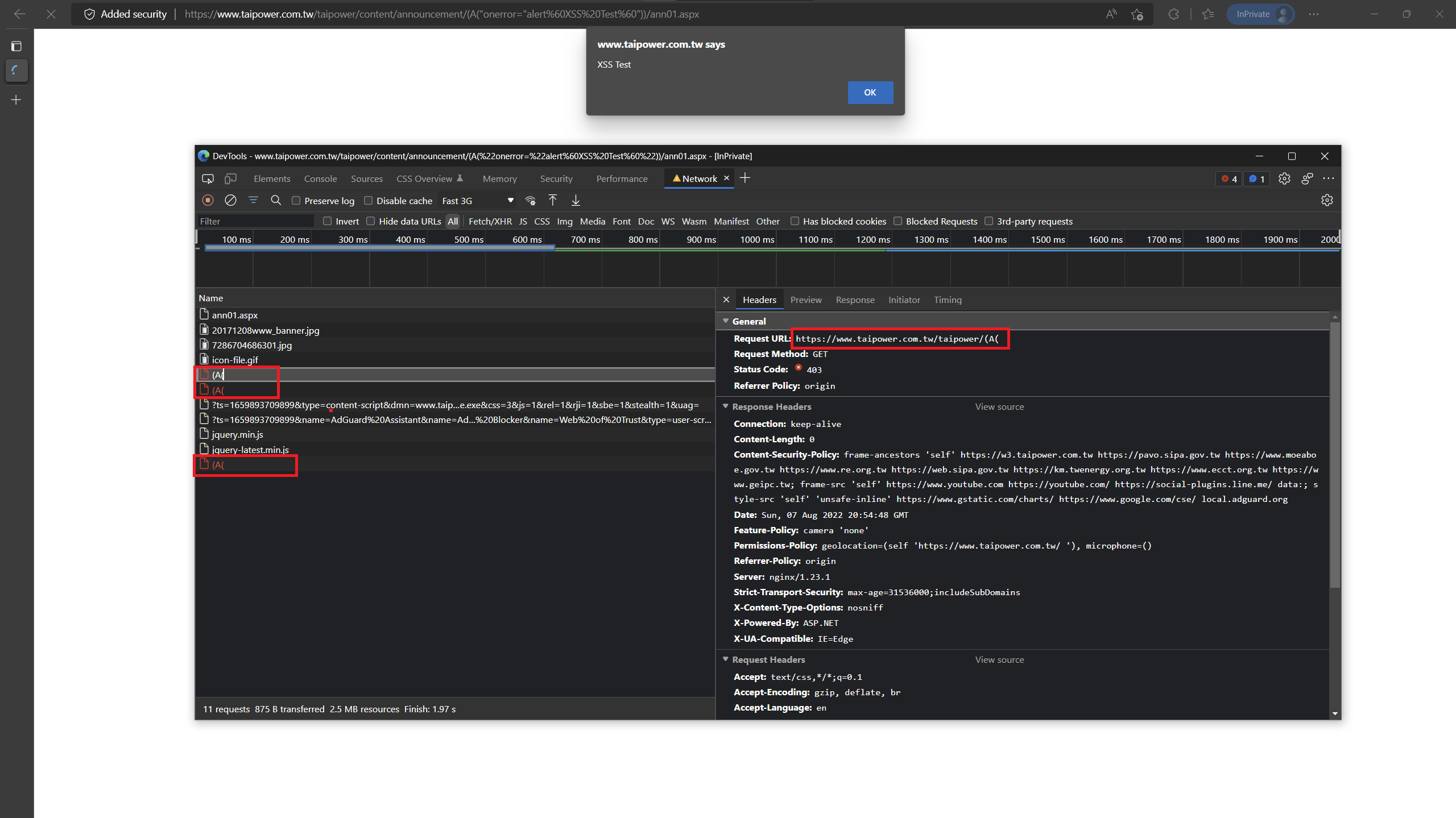
Task: Filter requests by Fetch/XHR type
Action: pos(490,222)
